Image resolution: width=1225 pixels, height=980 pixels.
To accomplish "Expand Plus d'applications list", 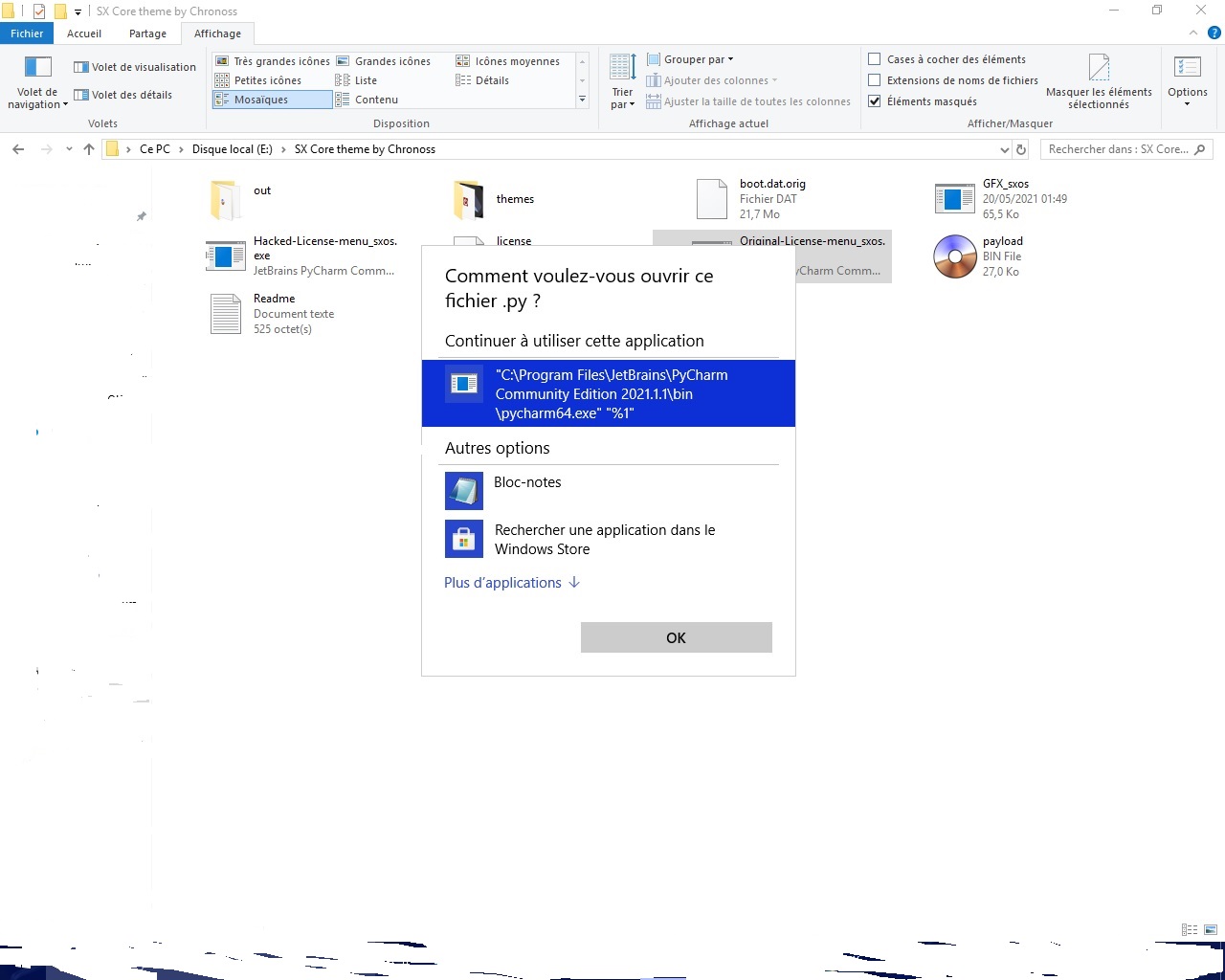I will [512, 583].
